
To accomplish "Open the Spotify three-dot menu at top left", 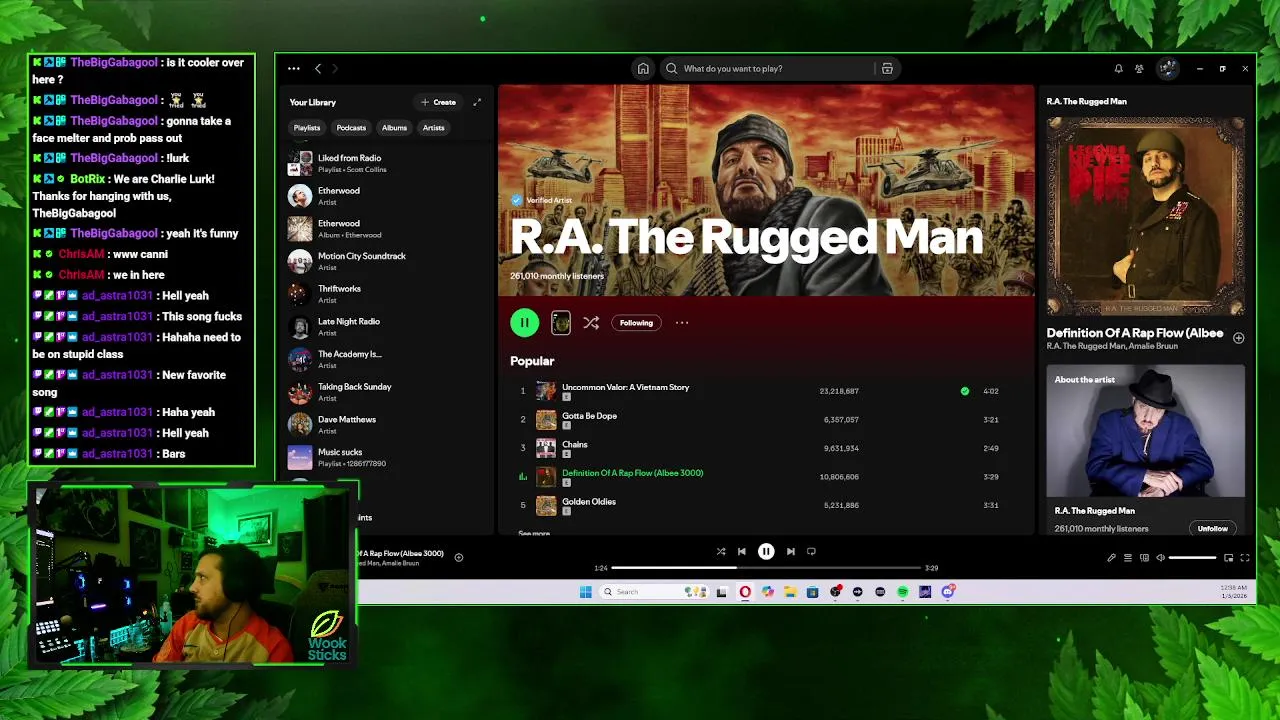I will tap(294, 69).
